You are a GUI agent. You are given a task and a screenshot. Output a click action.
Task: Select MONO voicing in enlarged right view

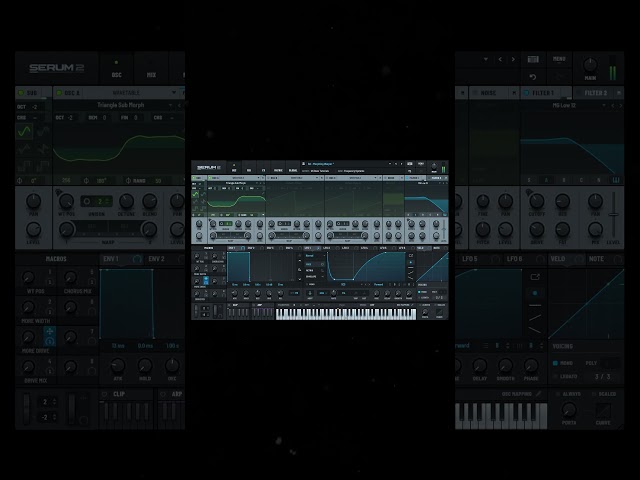562,363
